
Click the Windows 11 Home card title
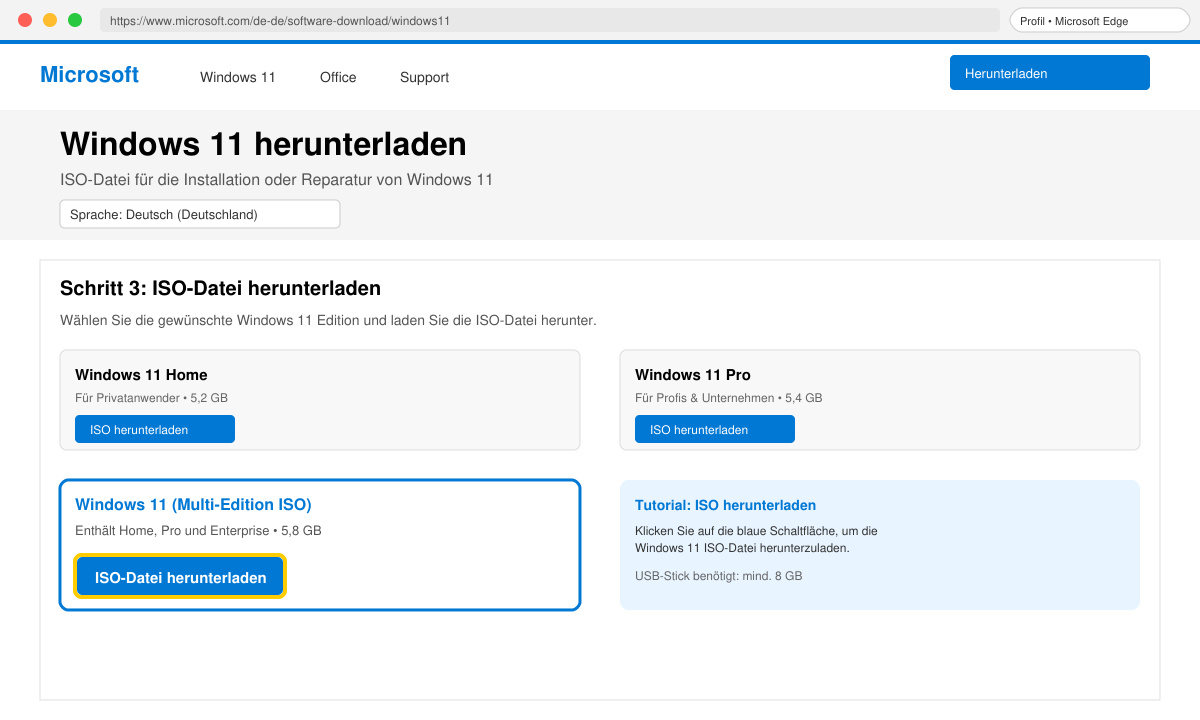141,375
